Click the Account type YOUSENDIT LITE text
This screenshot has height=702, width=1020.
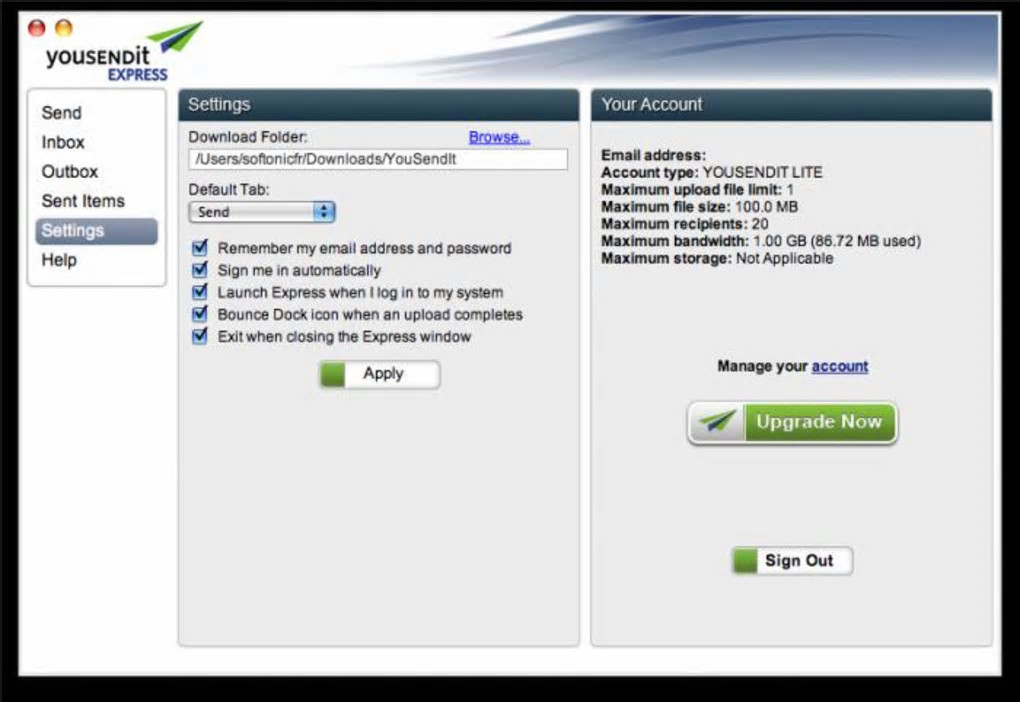712,172
